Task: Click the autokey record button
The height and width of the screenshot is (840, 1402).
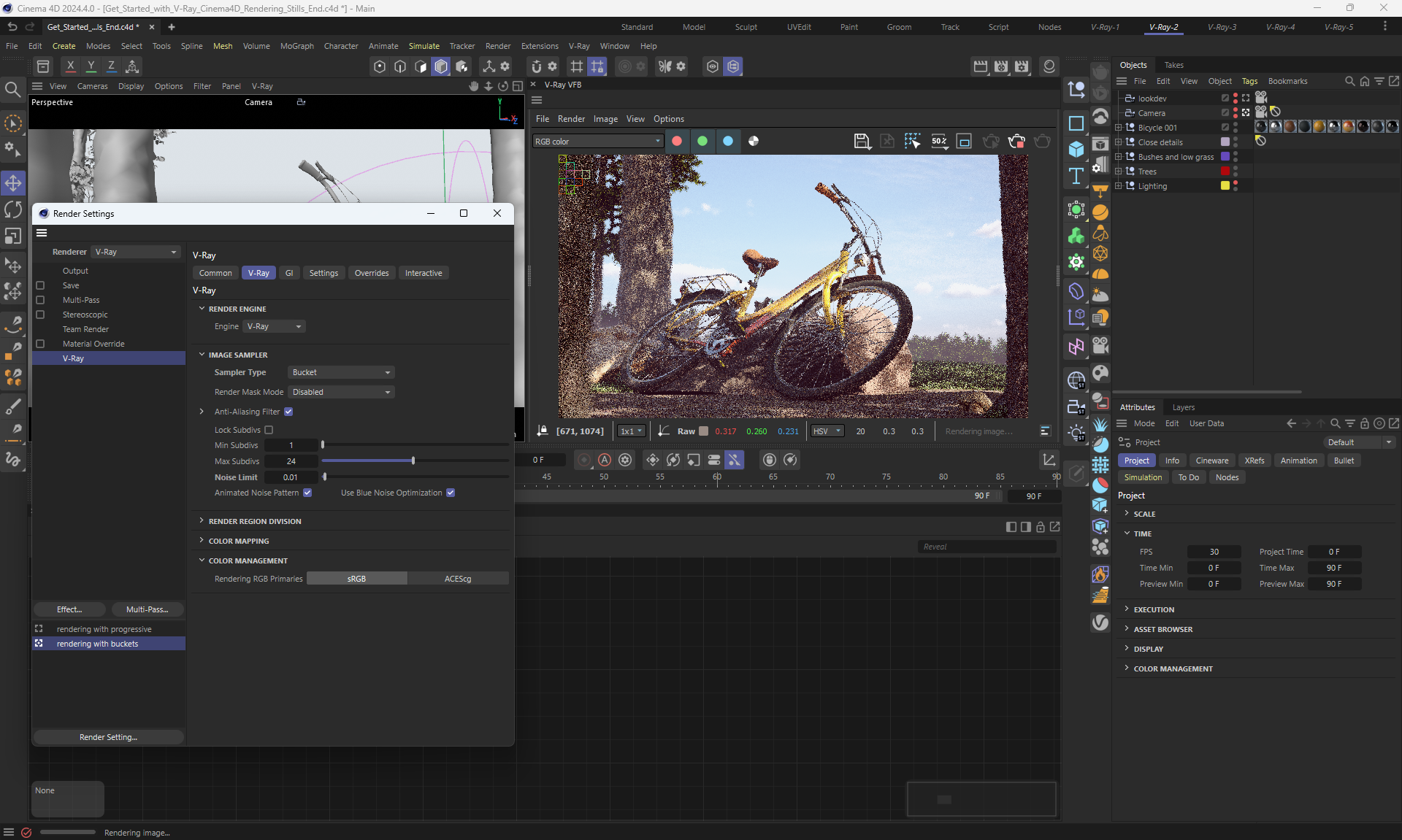Action: (605, 460)
